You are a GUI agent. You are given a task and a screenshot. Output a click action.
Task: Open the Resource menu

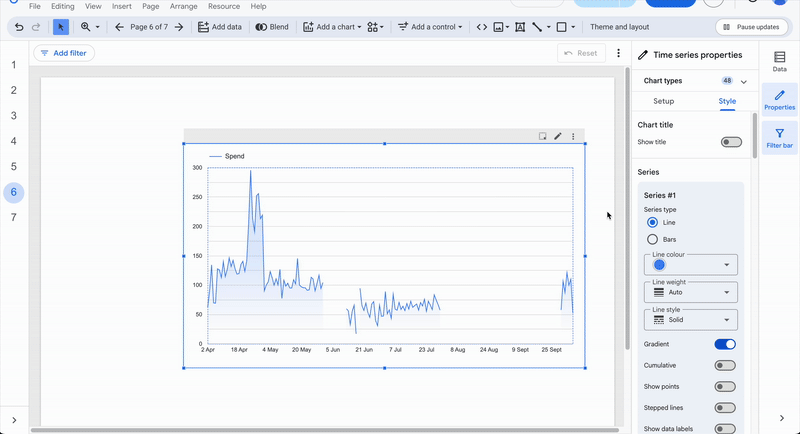click(224, 6)
